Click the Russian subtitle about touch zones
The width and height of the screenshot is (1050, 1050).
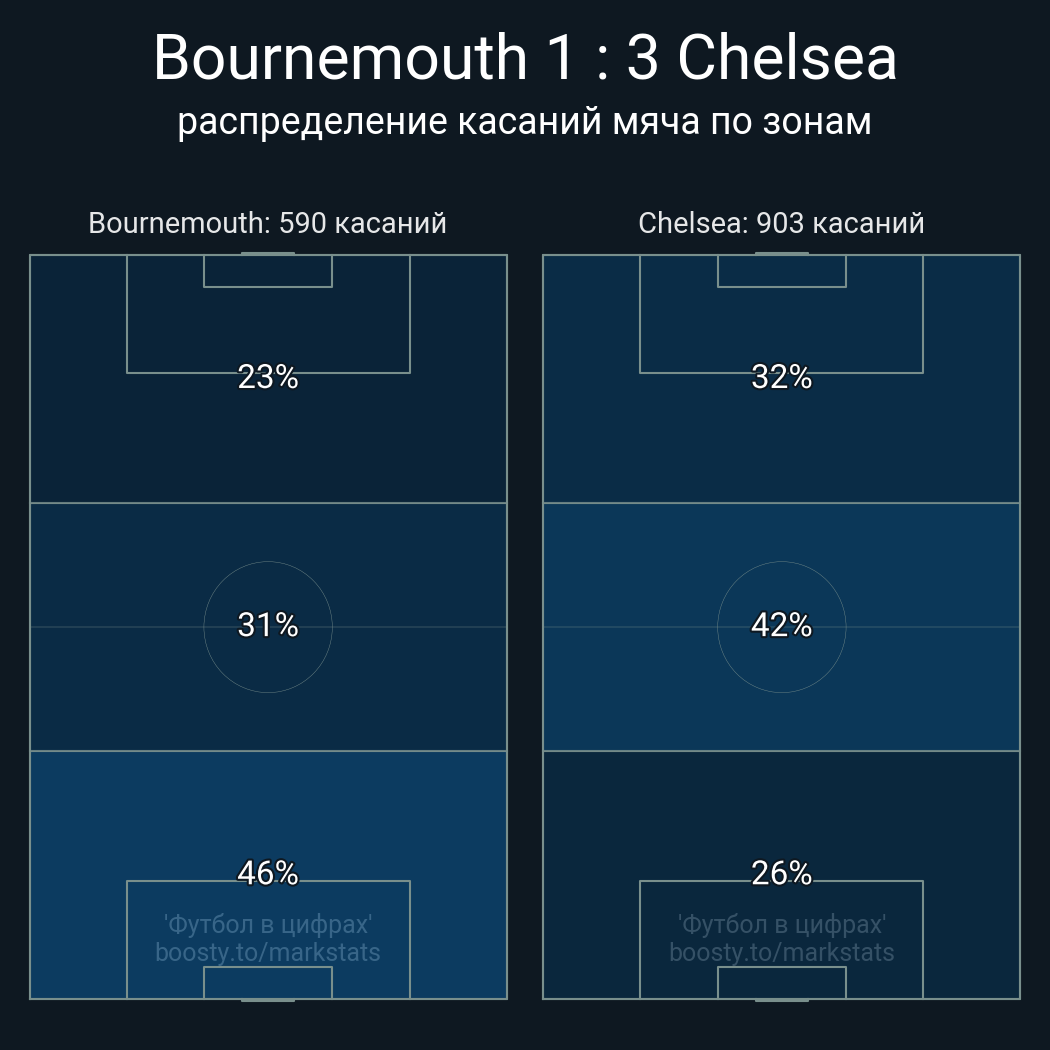tap(525, 122)
